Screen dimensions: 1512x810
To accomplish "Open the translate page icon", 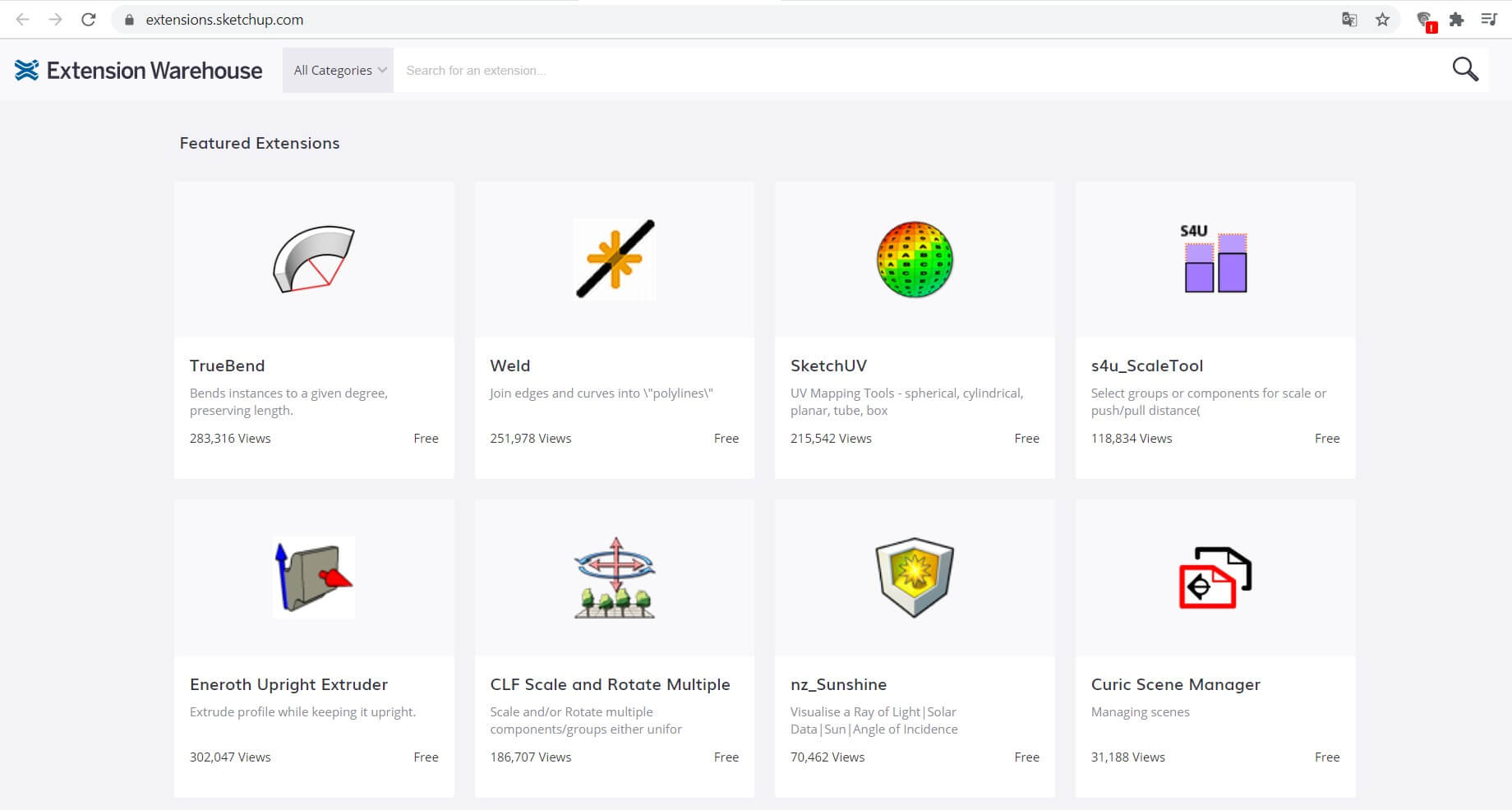I will (1349, 20).
